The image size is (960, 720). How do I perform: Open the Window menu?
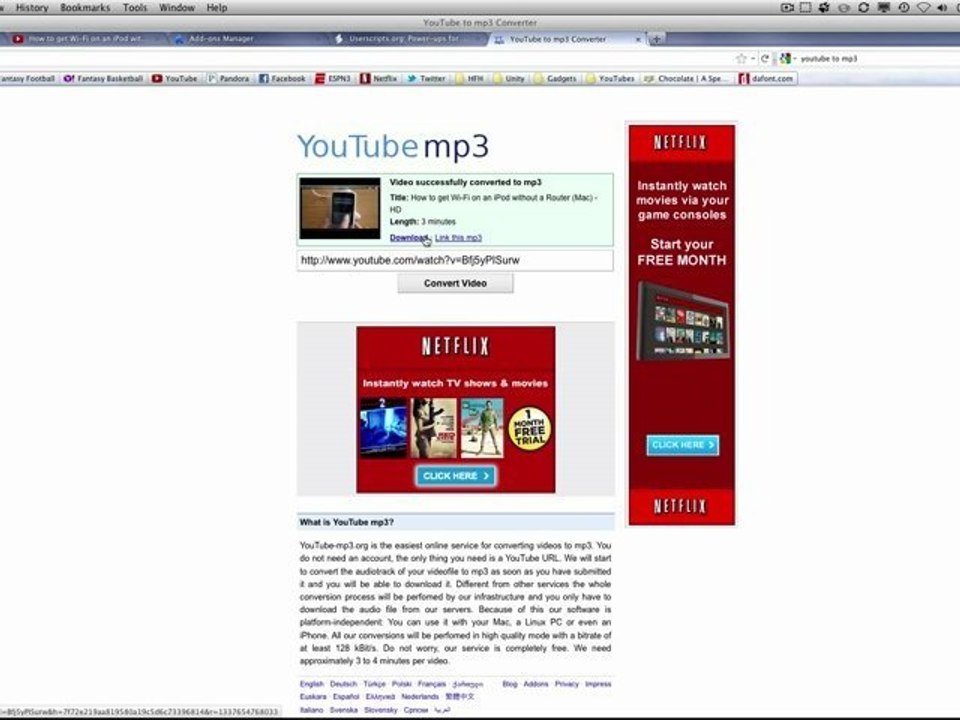(176, 7)
